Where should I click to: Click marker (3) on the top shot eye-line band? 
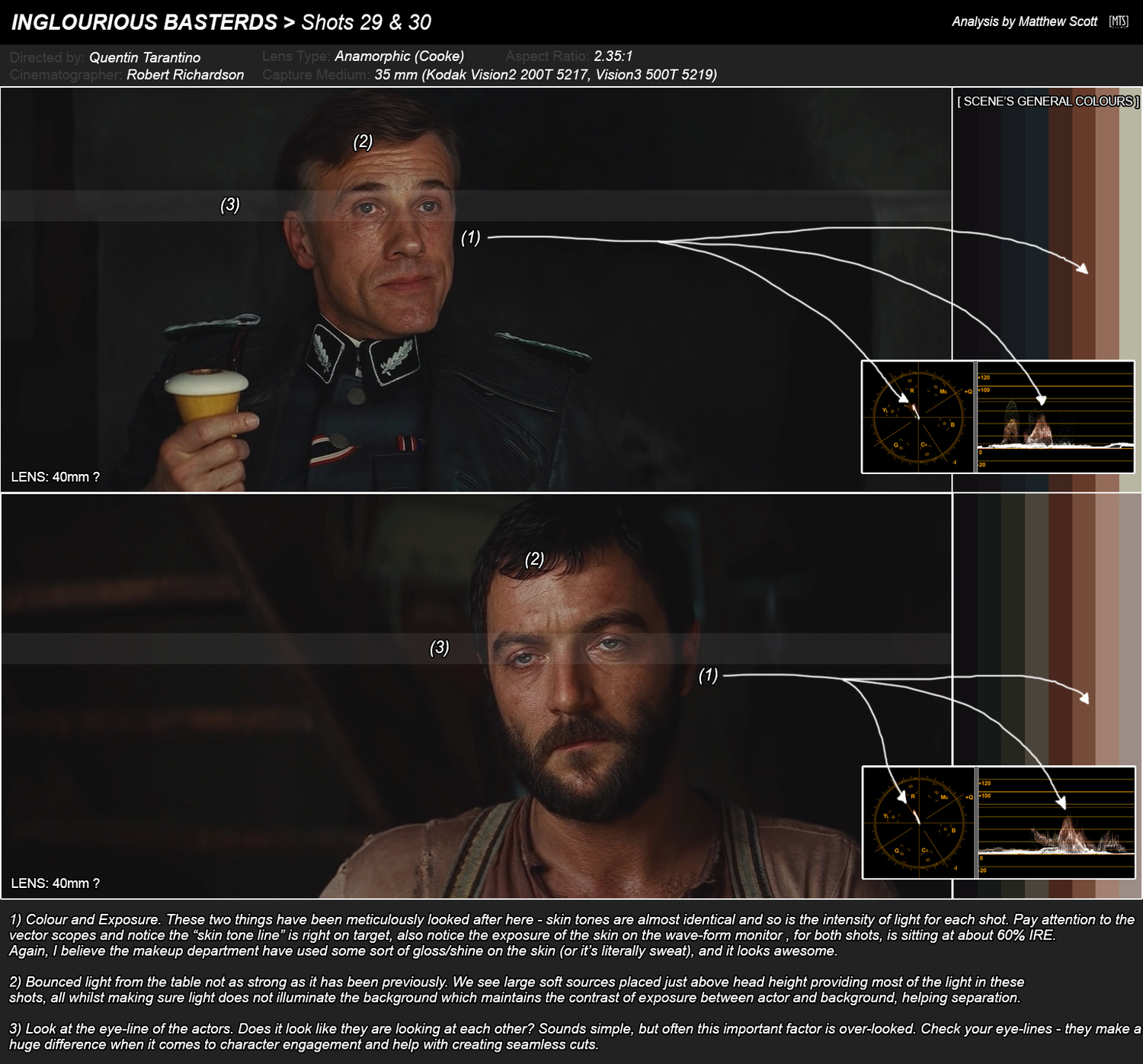(230, 205)
